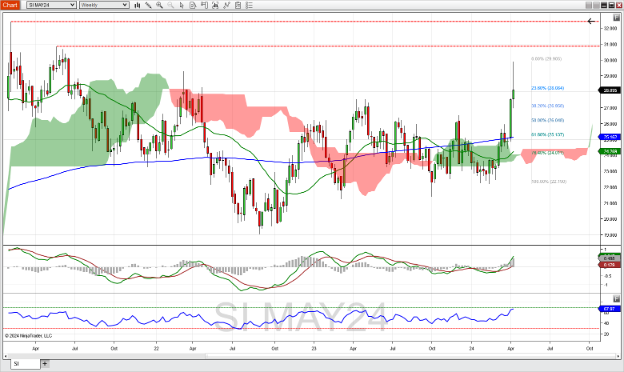Toggle the RSI panel F scale button
624x372 pixels.
tap(616, 299)
